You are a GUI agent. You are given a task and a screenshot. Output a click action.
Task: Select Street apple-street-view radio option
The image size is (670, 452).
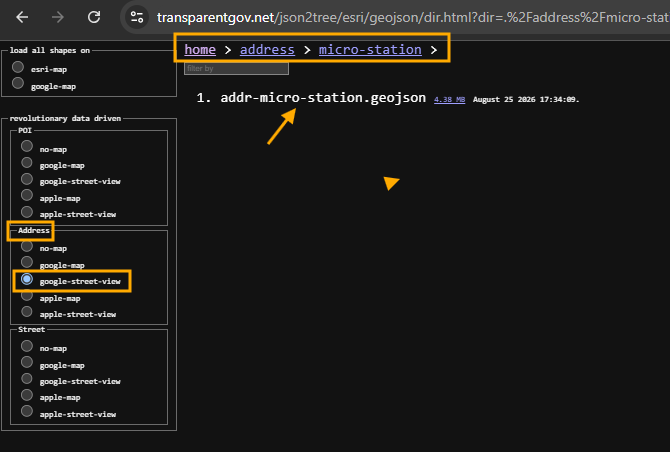point(27,411)
